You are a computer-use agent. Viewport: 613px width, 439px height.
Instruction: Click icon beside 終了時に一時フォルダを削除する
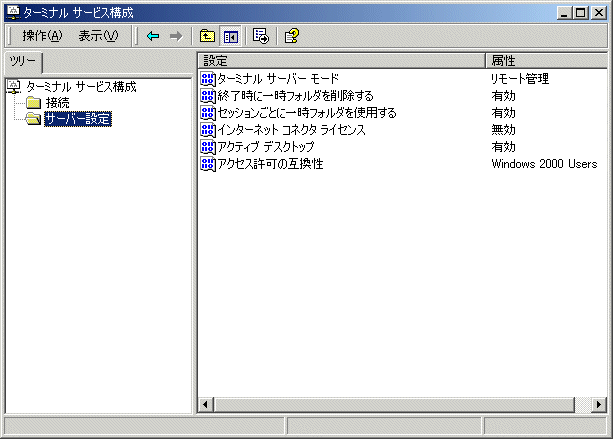click(x=208, y=96)
